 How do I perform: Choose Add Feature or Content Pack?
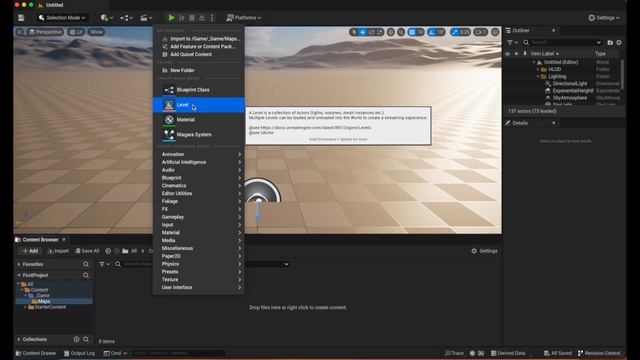pyautogui.click(x=200, y=47)
